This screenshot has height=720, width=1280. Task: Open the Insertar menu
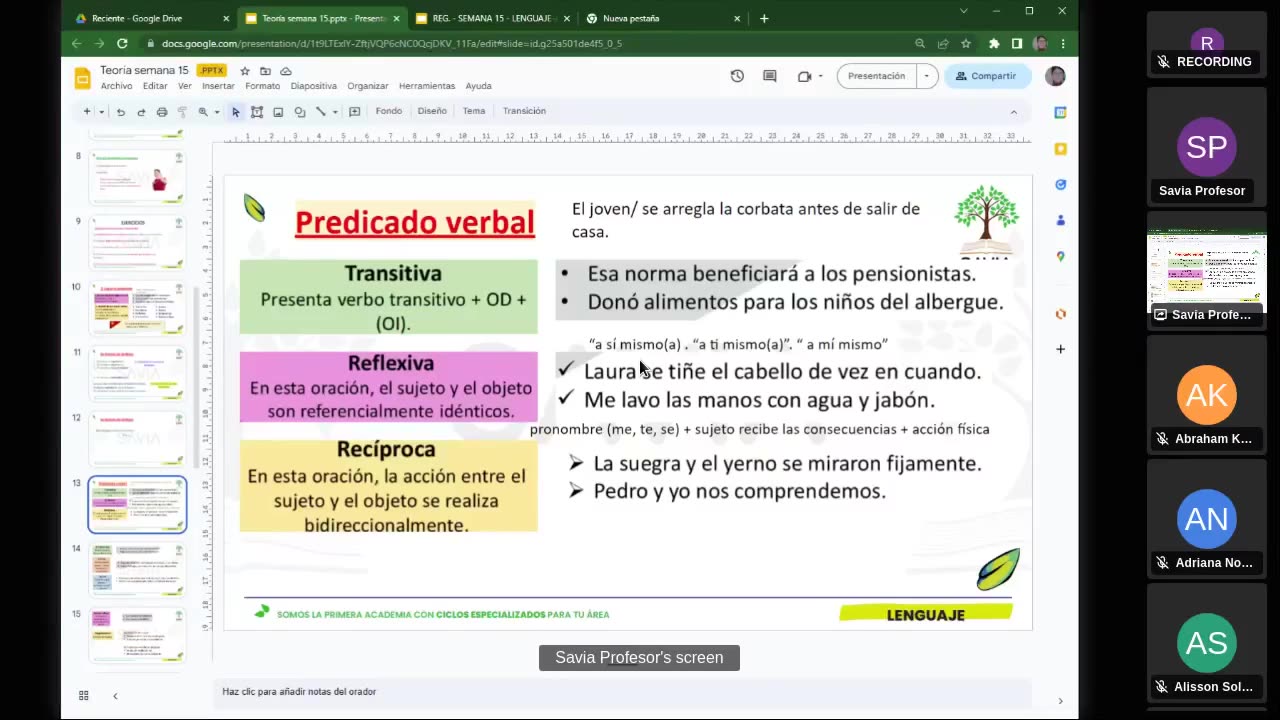pyautogui.click(x=218, y=86)
